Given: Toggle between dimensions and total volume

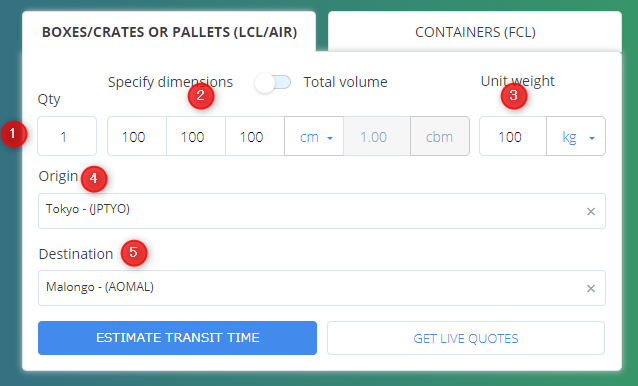Looking at the screenshot, I should 273,83.
